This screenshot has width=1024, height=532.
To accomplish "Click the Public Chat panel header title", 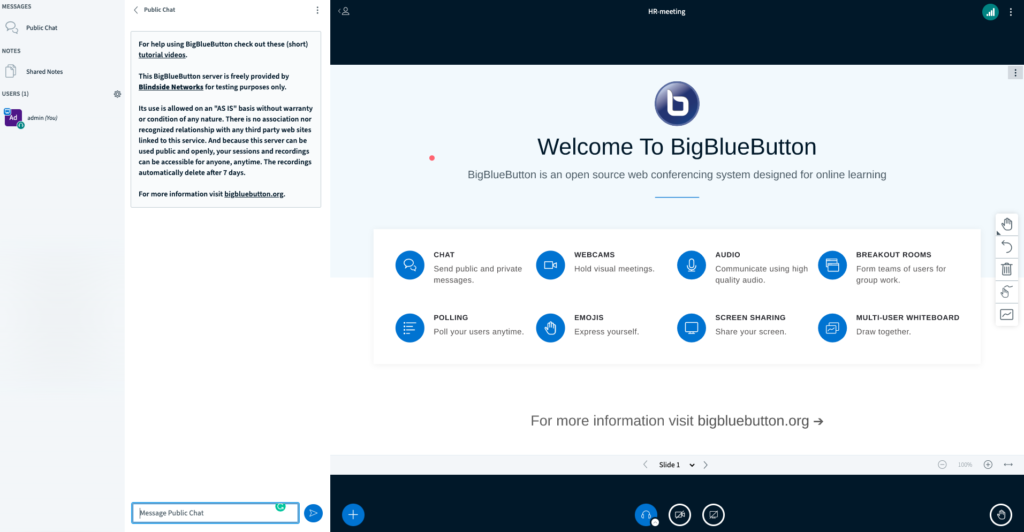I will pos(159,10).
